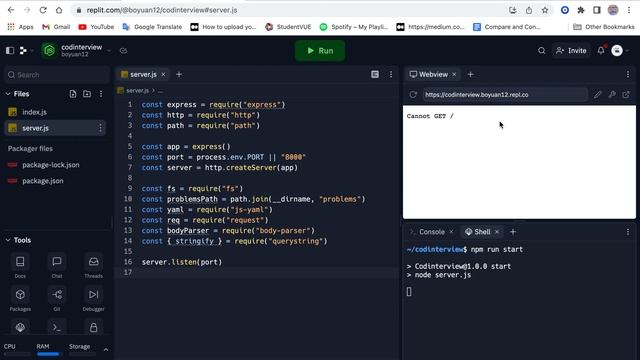Open the Shell pane more options
This screenshot has width=640, height=360.
628,232
